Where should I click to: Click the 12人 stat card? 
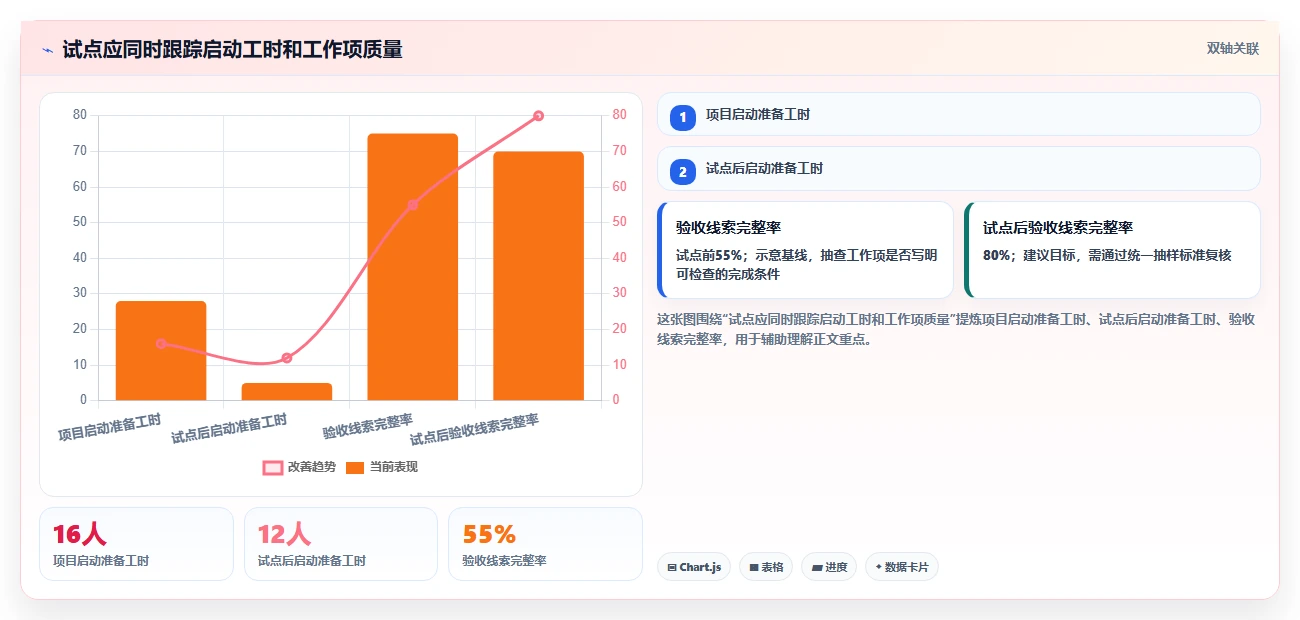point(341,544)
